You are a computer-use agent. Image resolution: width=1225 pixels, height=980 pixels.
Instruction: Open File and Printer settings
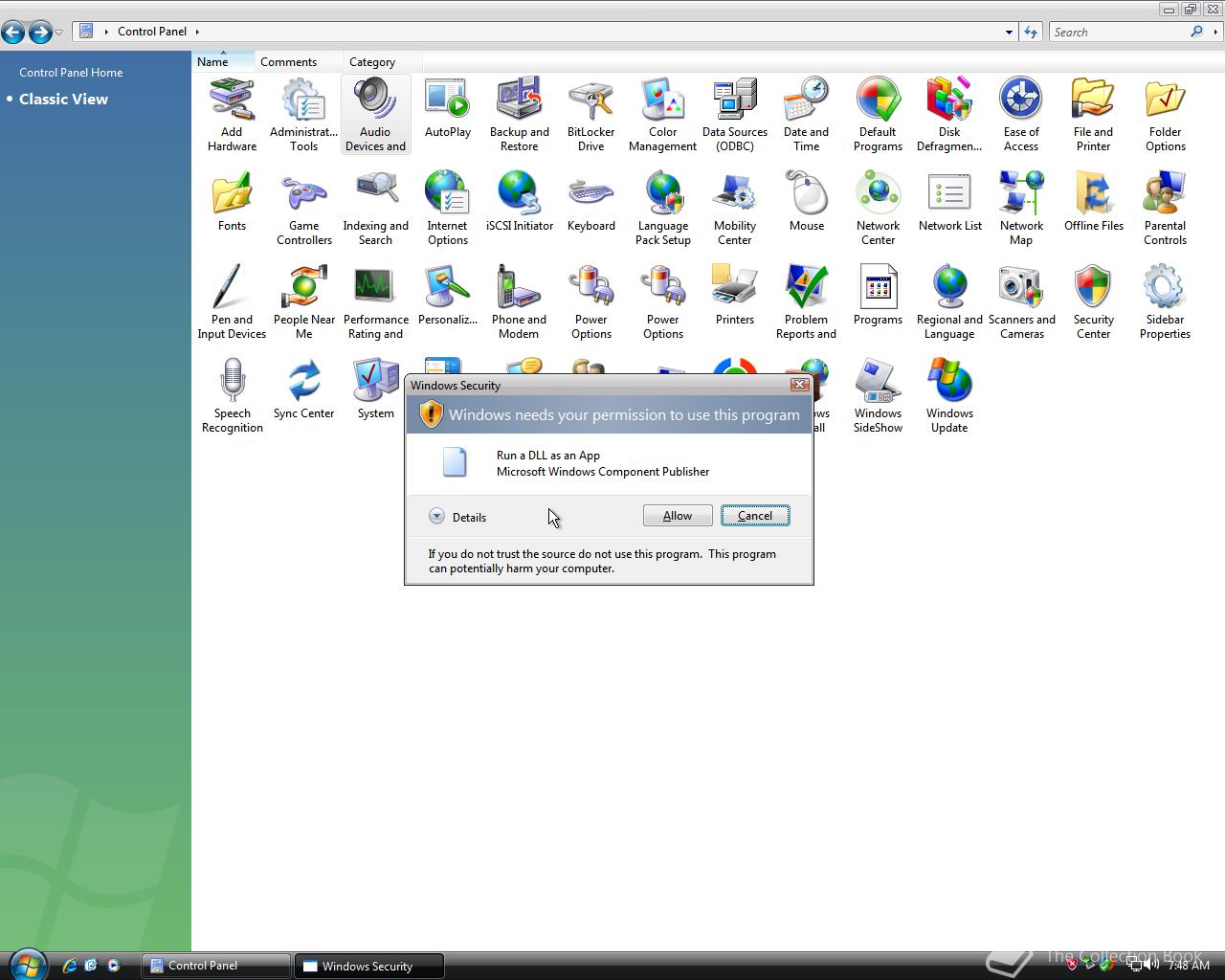[x=1093, y=115]
